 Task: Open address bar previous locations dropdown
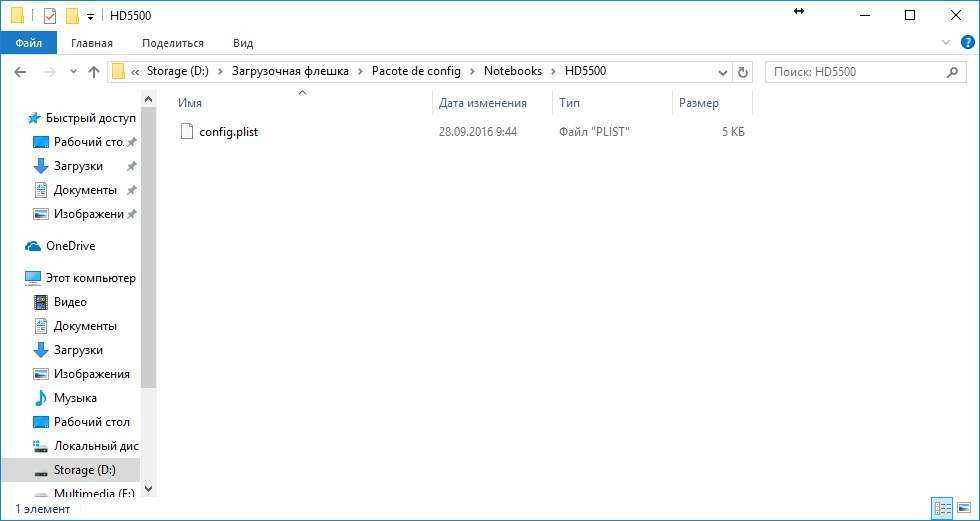(723, 72)
